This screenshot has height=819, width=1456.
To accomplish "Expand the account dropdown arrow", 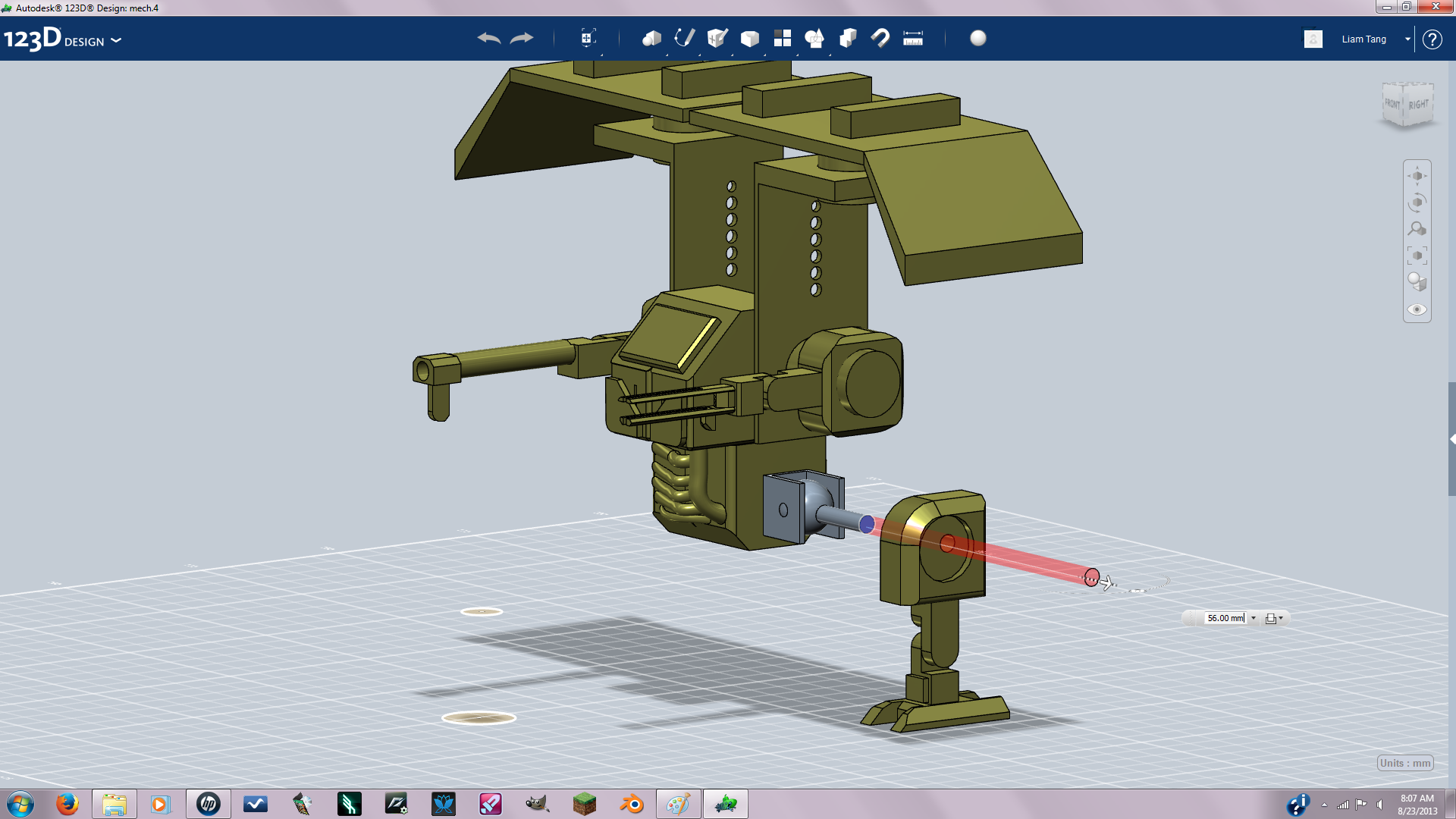I will tap(1407, 39).
